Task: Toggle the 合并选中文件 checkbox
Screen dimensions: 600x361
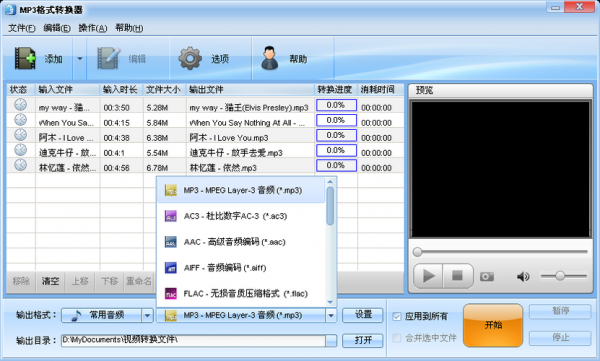Action: point(397,338)
